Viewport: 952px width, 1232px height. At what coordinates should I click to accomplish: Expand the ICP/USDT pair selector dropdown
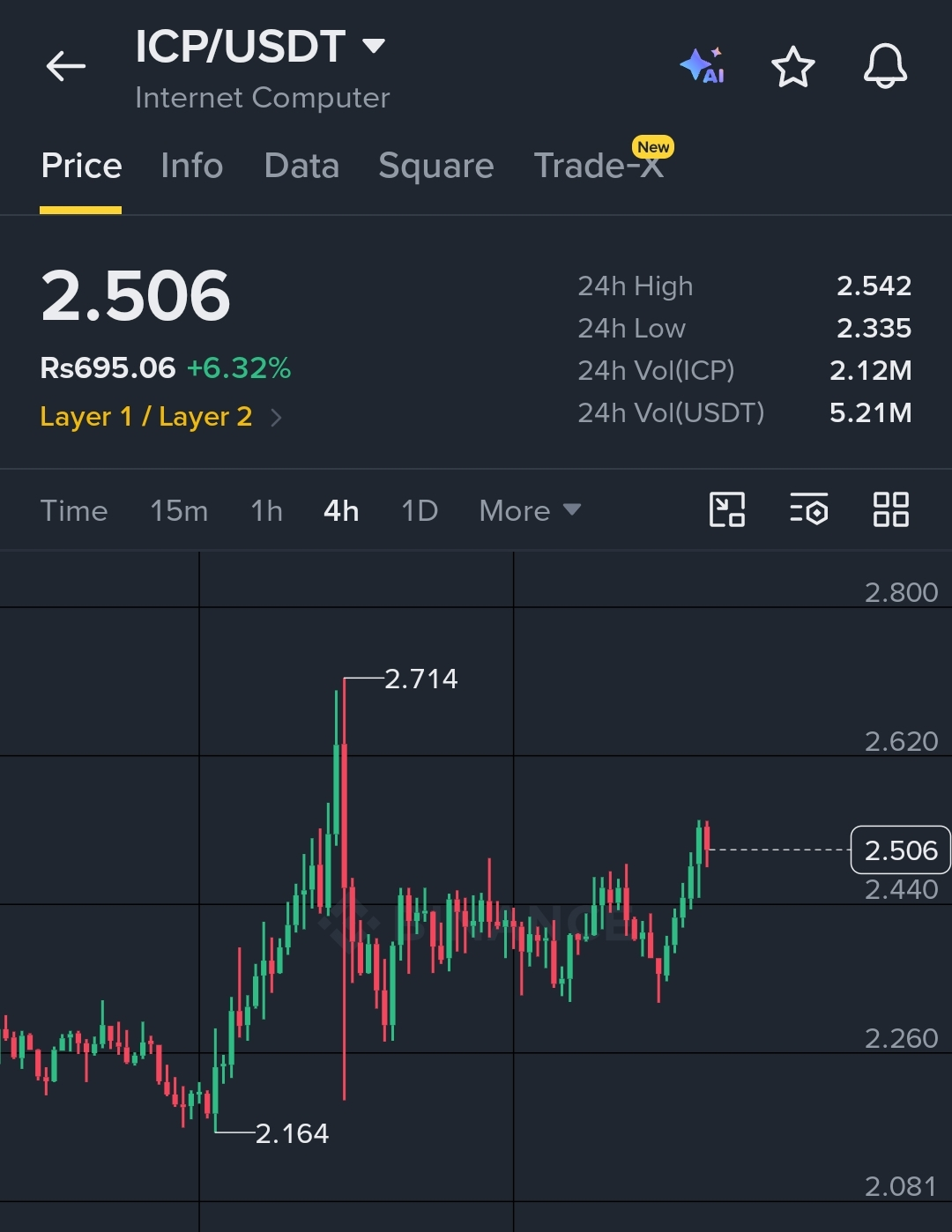tap(374, 46)
